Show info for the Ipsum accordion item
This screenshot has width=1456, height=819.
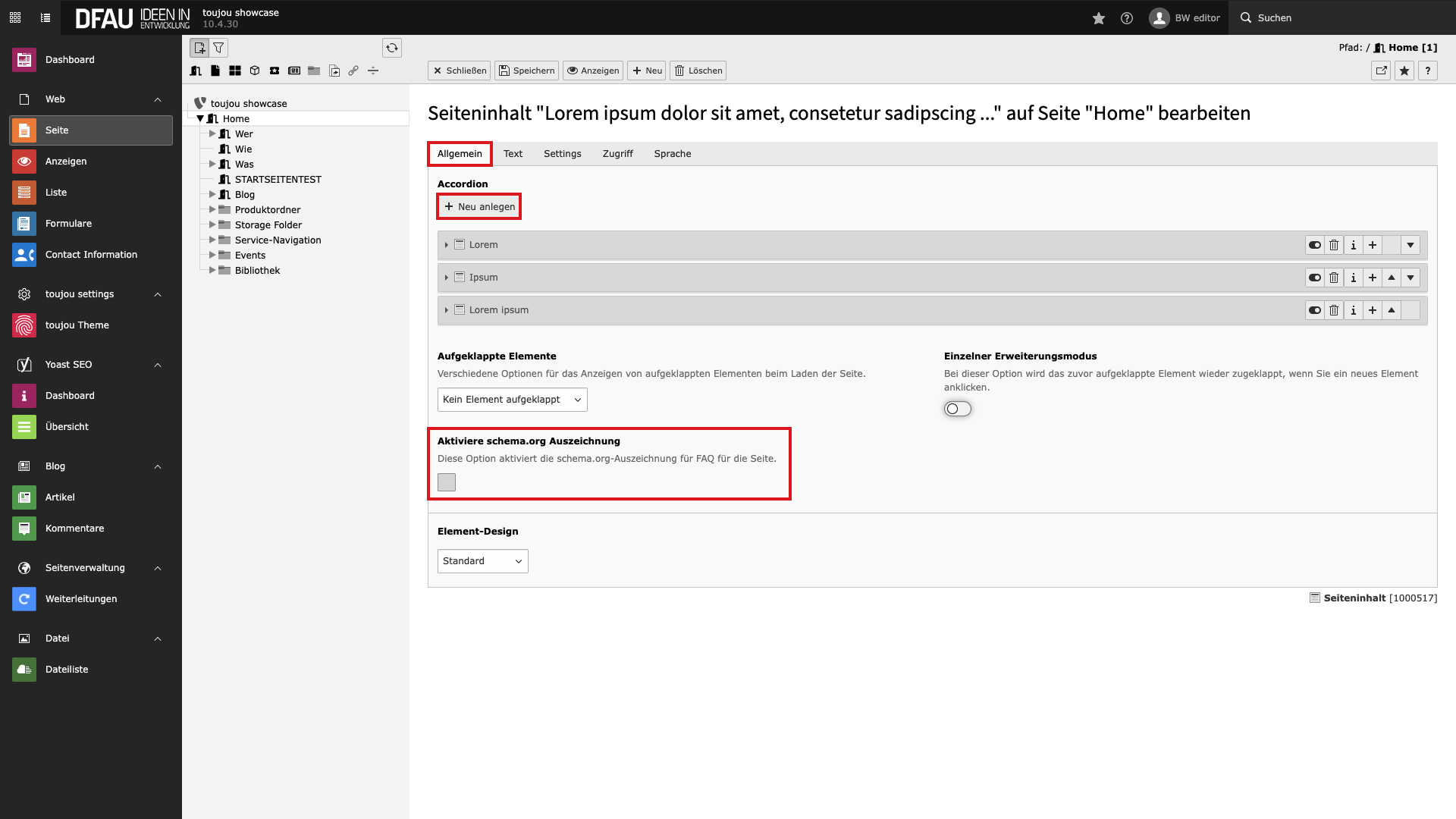1353,278
